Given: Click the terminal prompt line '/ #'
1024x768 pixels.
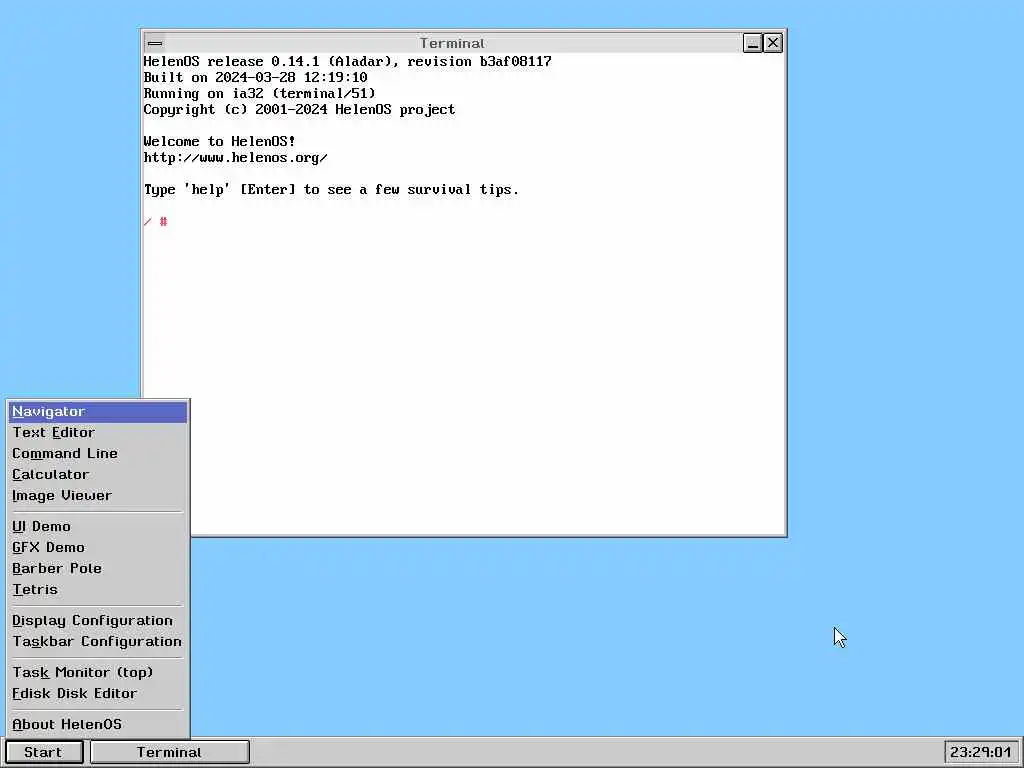Looking at the screenshot, I should [155, 222].
